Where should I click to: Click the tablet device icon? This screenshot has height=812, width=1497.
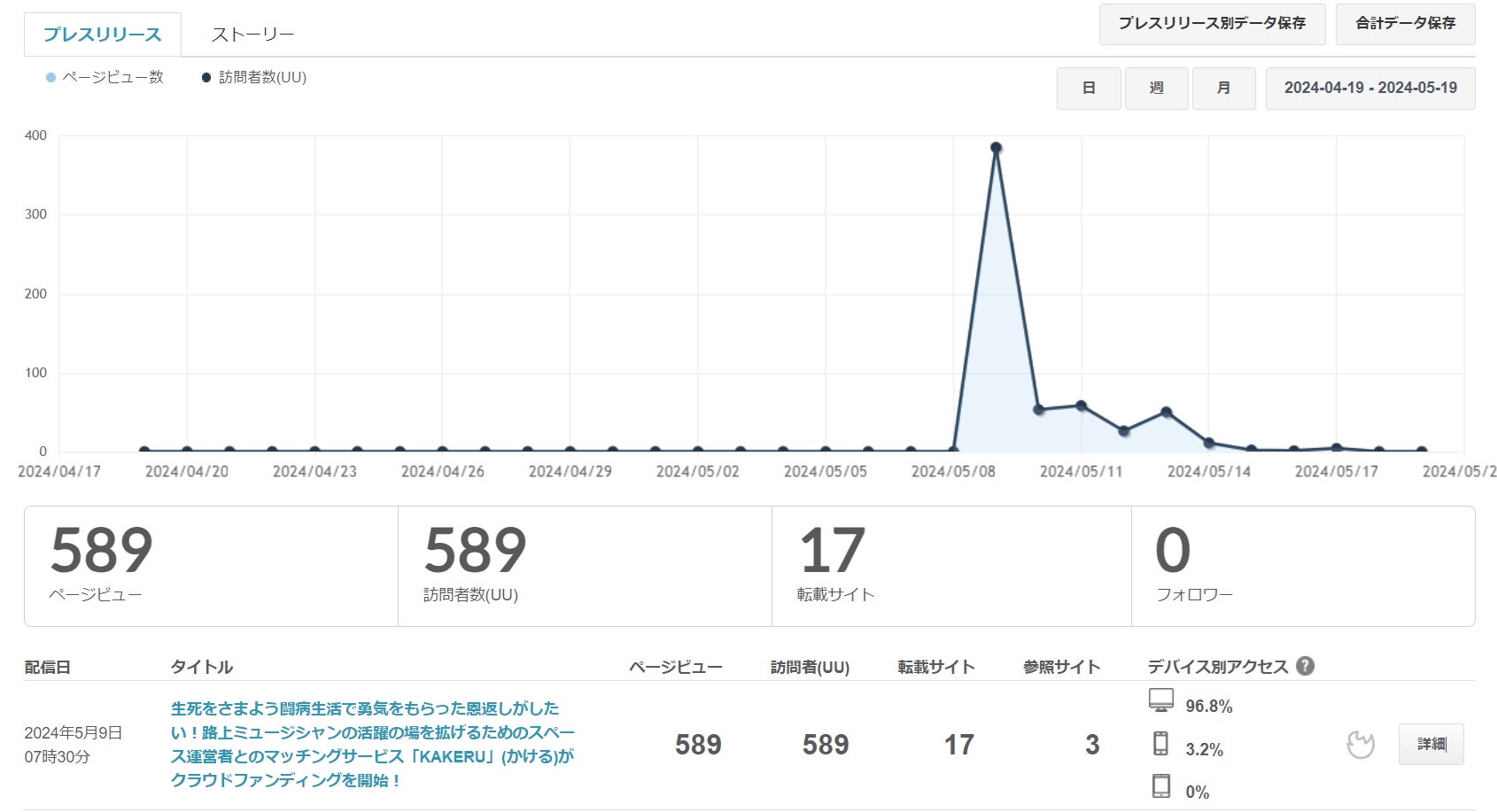[1160, 786]
